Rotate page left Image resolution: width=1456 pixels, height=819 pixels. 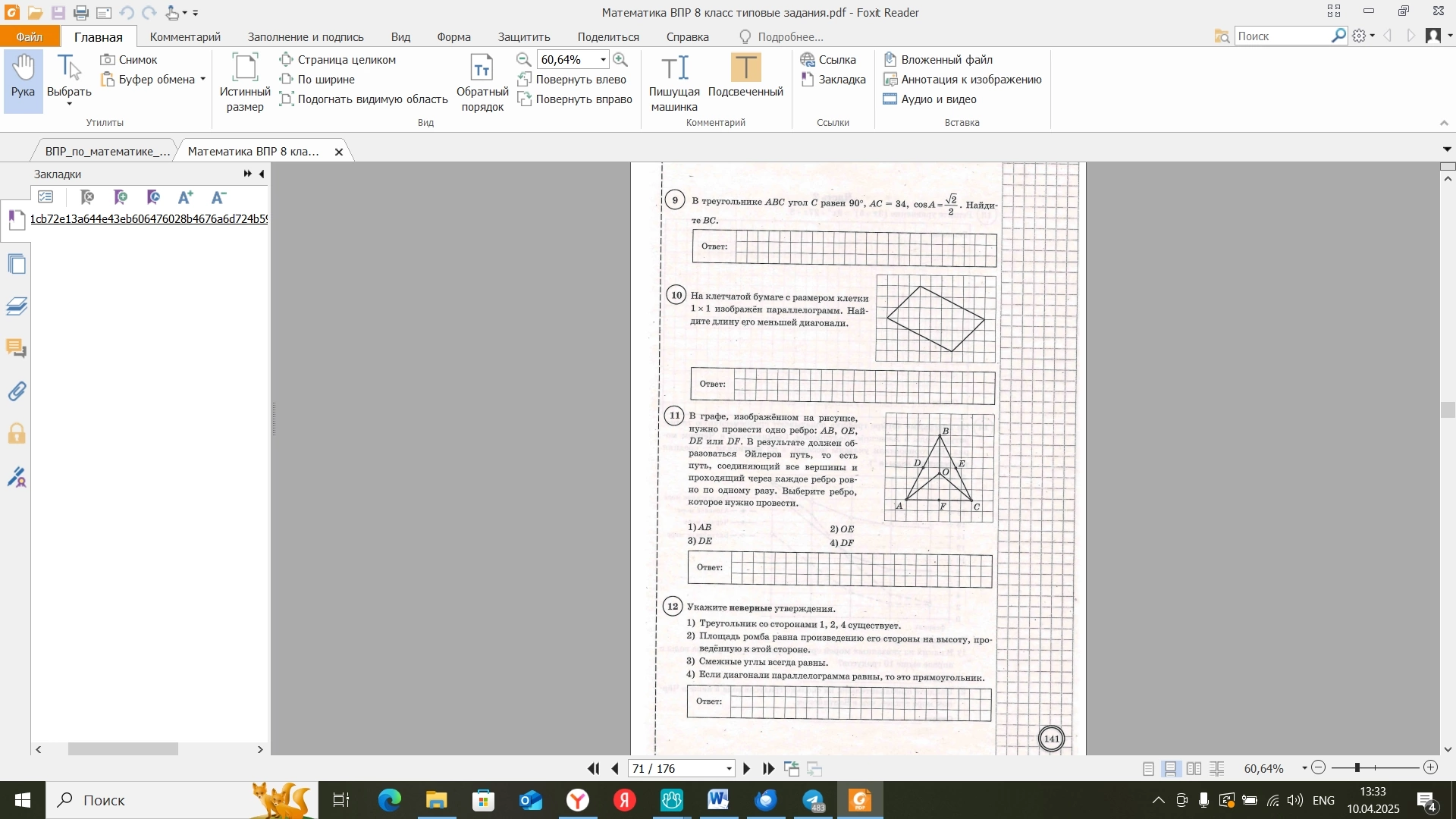tap(573, 79)
